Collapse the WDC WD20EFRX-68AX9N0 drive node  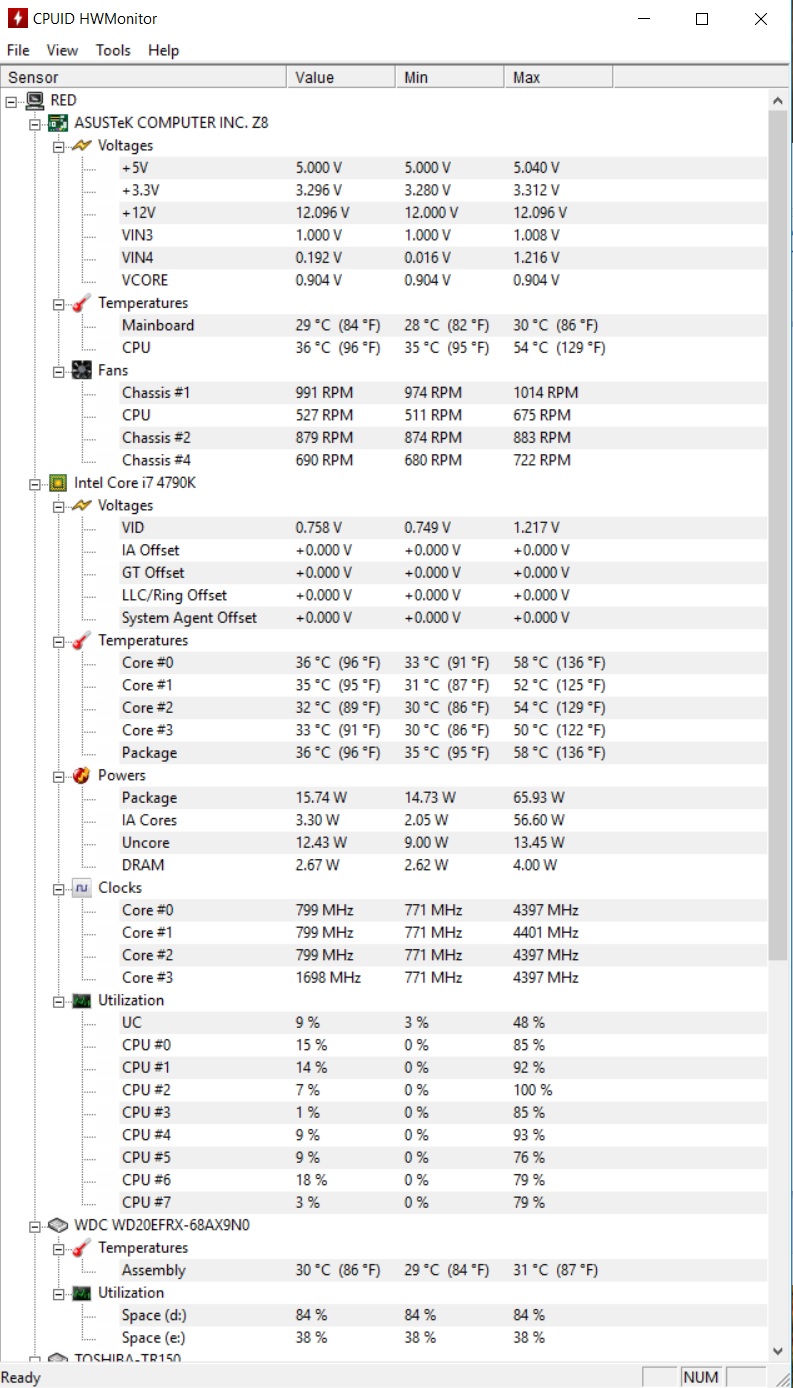pos(35,1225)
